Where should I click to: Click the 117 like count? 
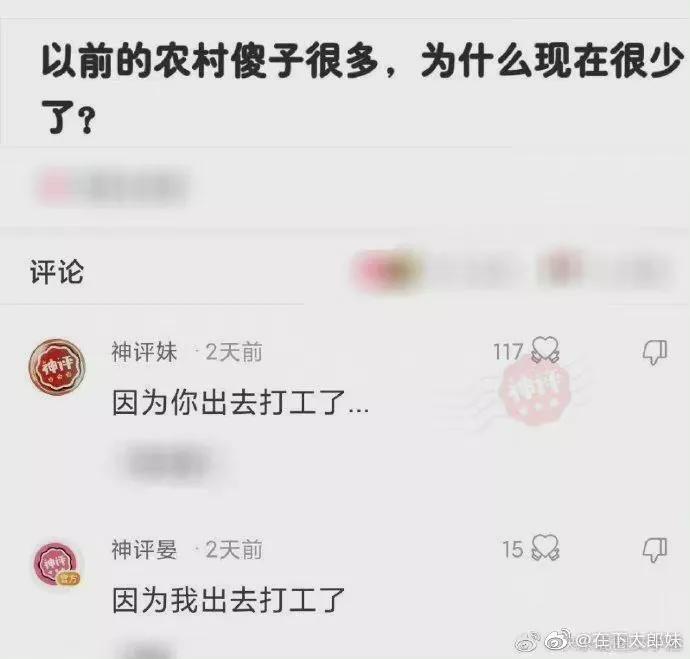point(508,352)
